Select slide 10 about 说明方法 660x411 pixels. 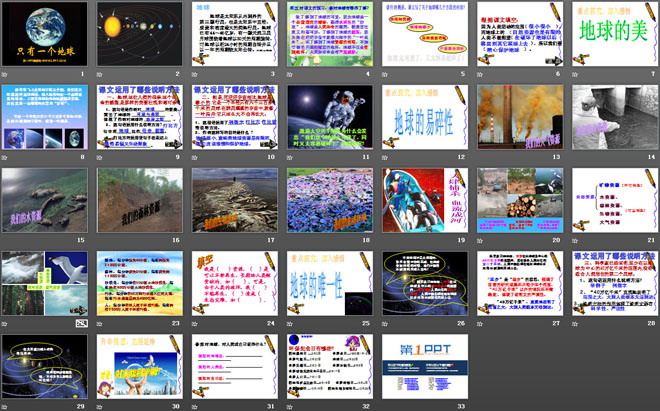[x=235, y=117]
